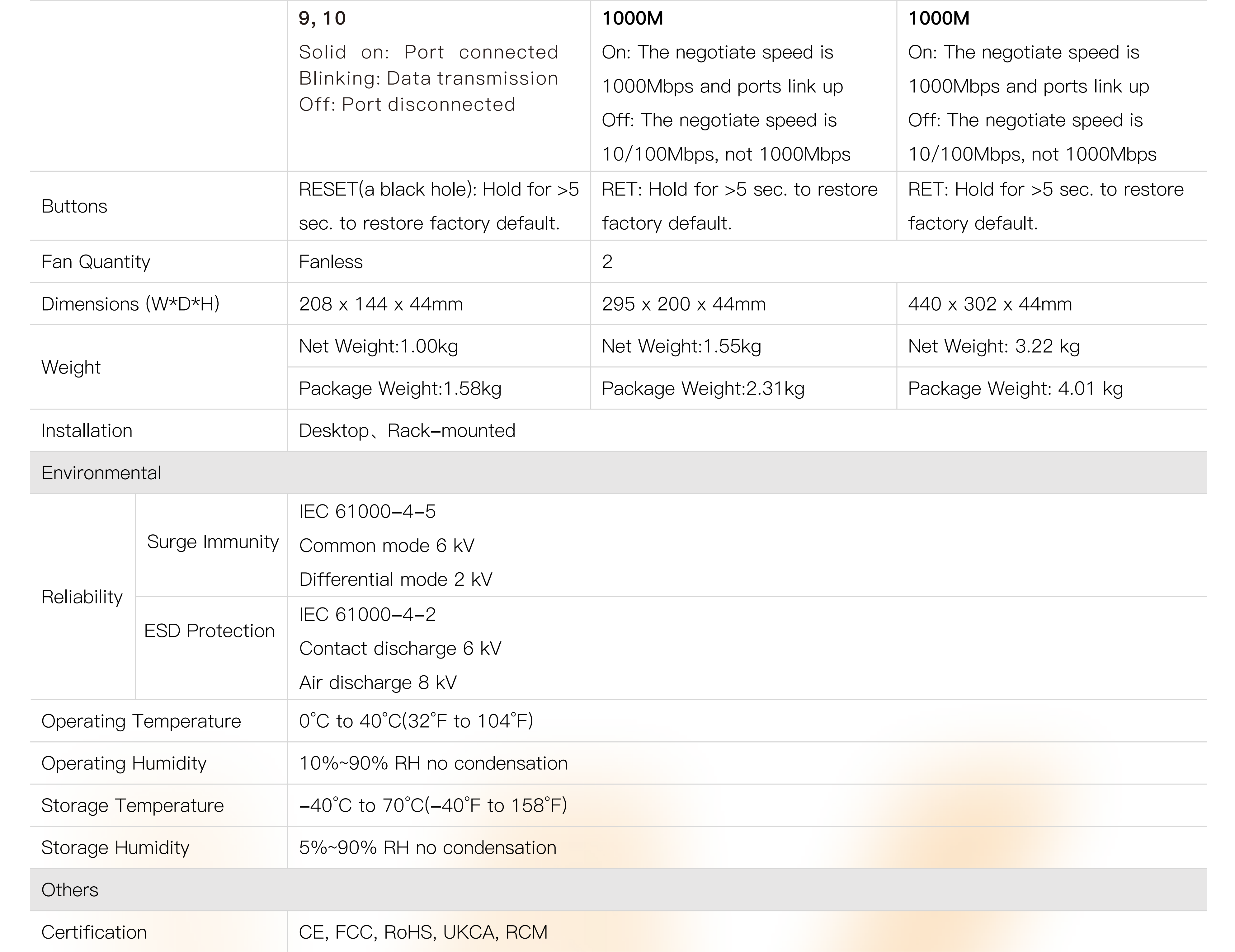
Task: Click the Air discharge 8 kV line
Action: (x=377, y=682)
